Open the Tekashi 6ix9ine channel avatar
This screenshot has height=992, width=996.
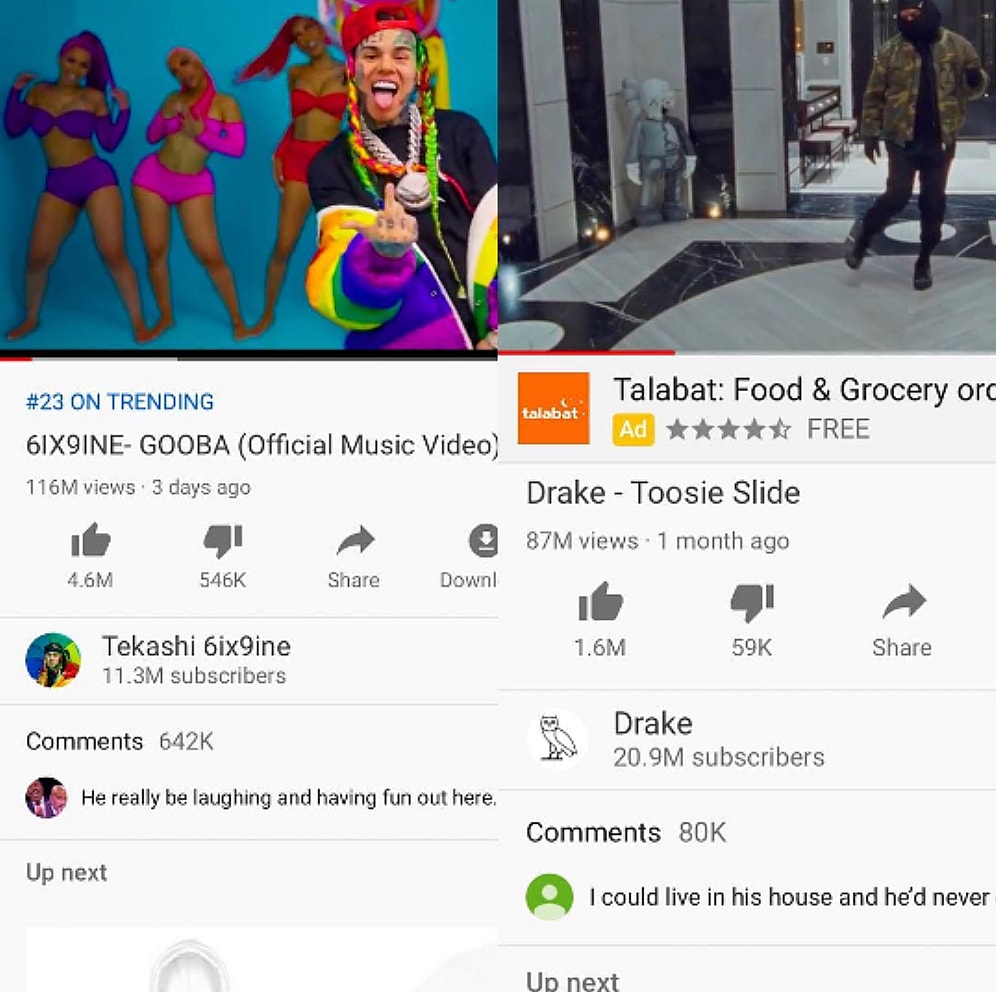pos(53,660)
